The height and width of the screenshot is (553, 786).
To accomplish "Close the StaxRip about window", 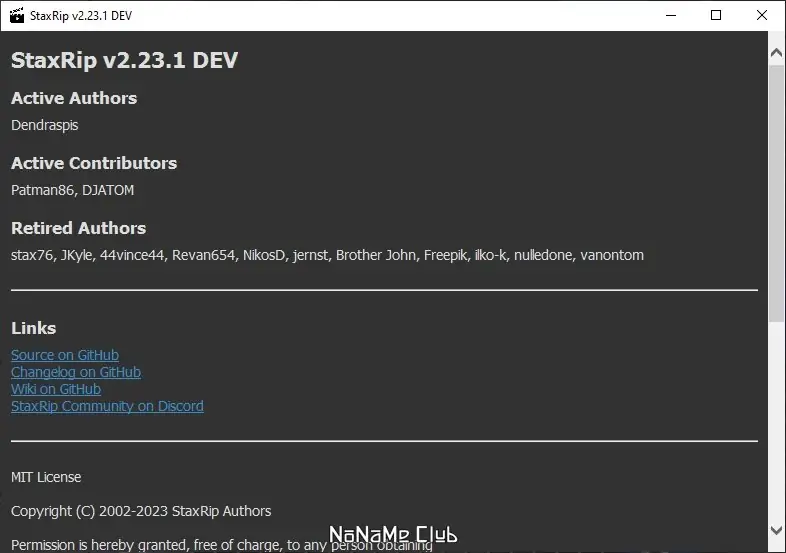I will pyautogui.click(x=761, y=16).
